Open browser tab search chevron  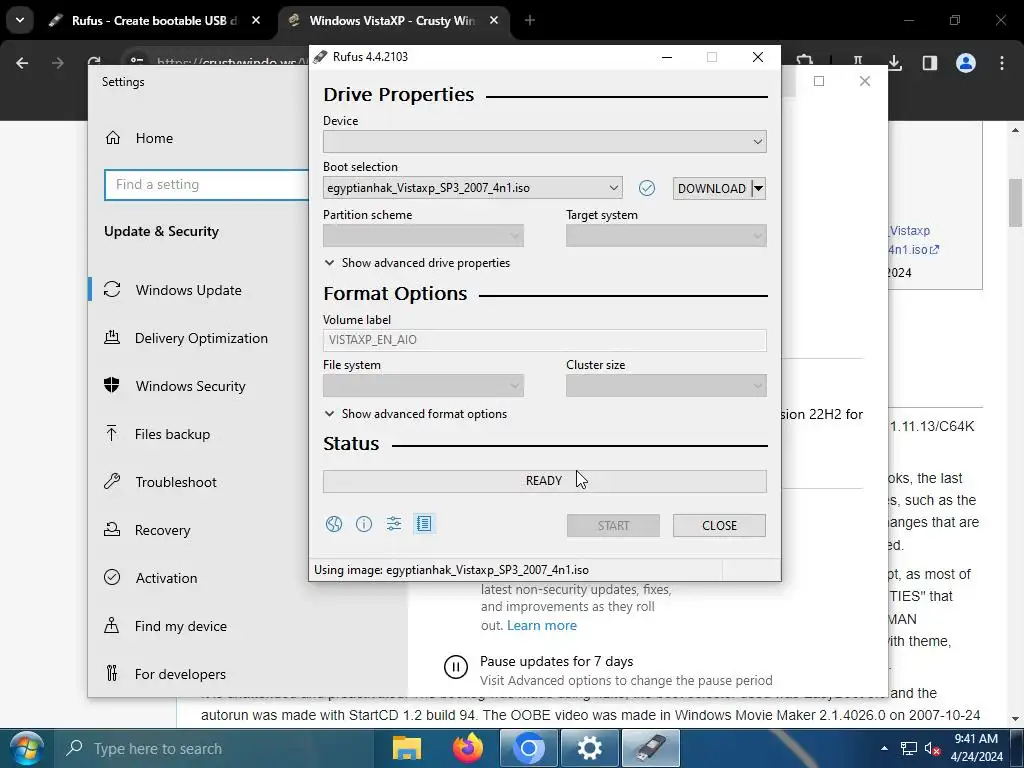[20, 20]
